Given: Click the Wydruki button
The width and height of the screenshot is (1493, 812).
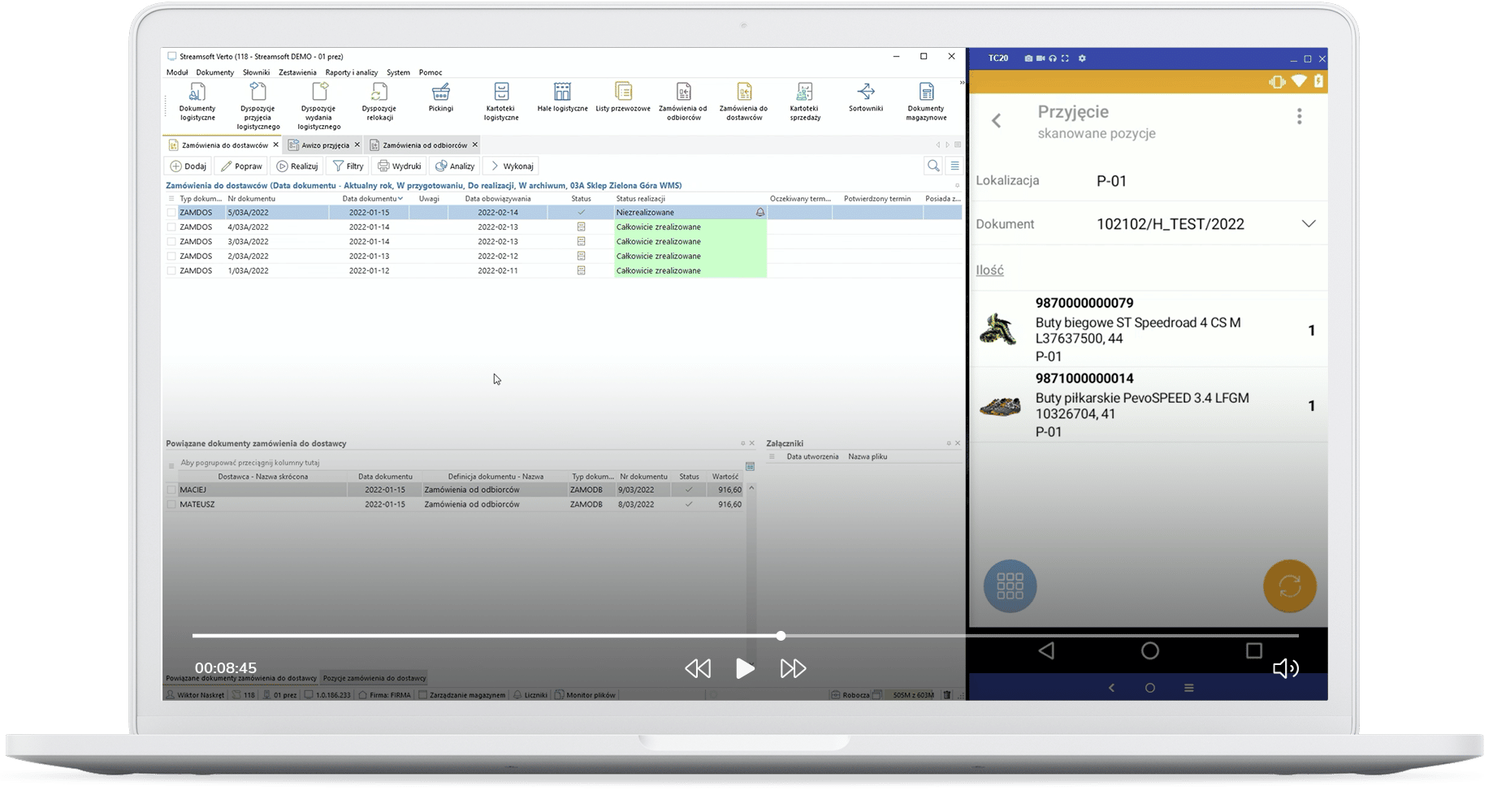Looking at the screenshot, I should (400, 166).
